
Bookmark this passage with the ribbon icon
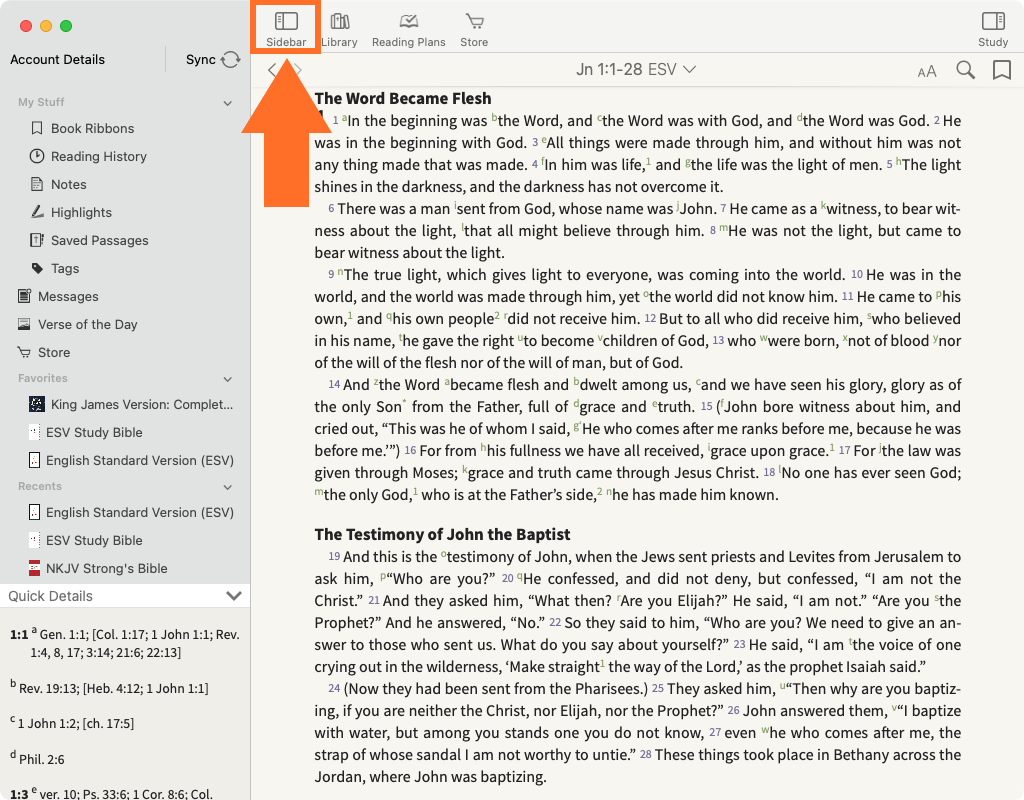click(x=1001, y=70)
